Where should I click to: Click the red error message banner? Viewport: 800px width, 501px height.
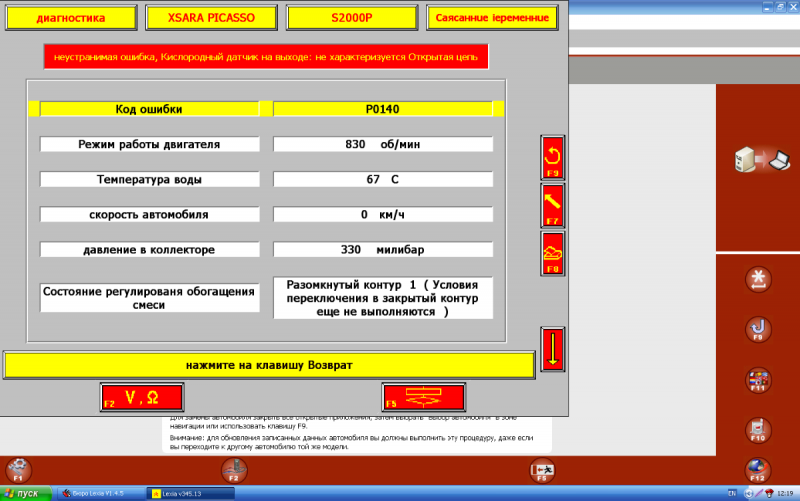pyautogui.click(x=266, y=57)
